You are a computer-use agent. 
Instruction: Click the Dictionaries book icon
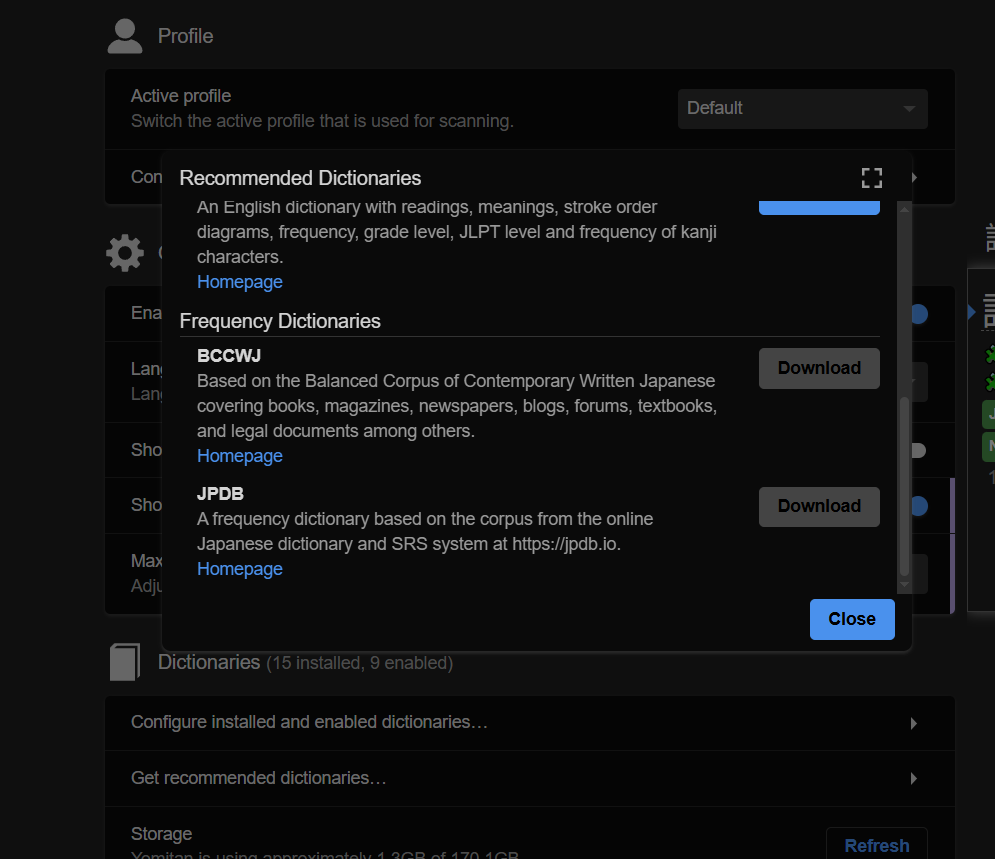pyautogui.click(x=125, y=662)
